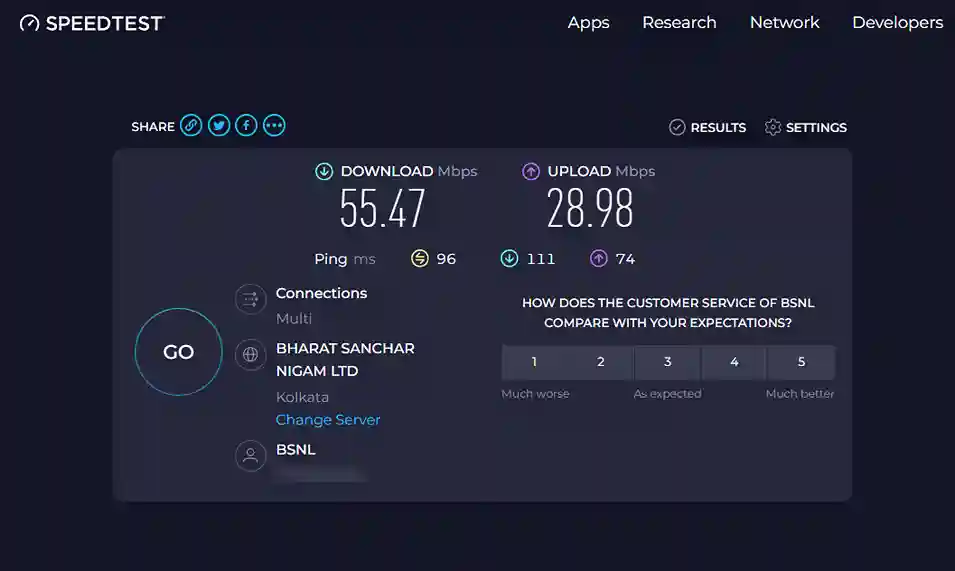Click the Settings gear icon
Viewport: 955px width, 571px height.
[772, 127]
